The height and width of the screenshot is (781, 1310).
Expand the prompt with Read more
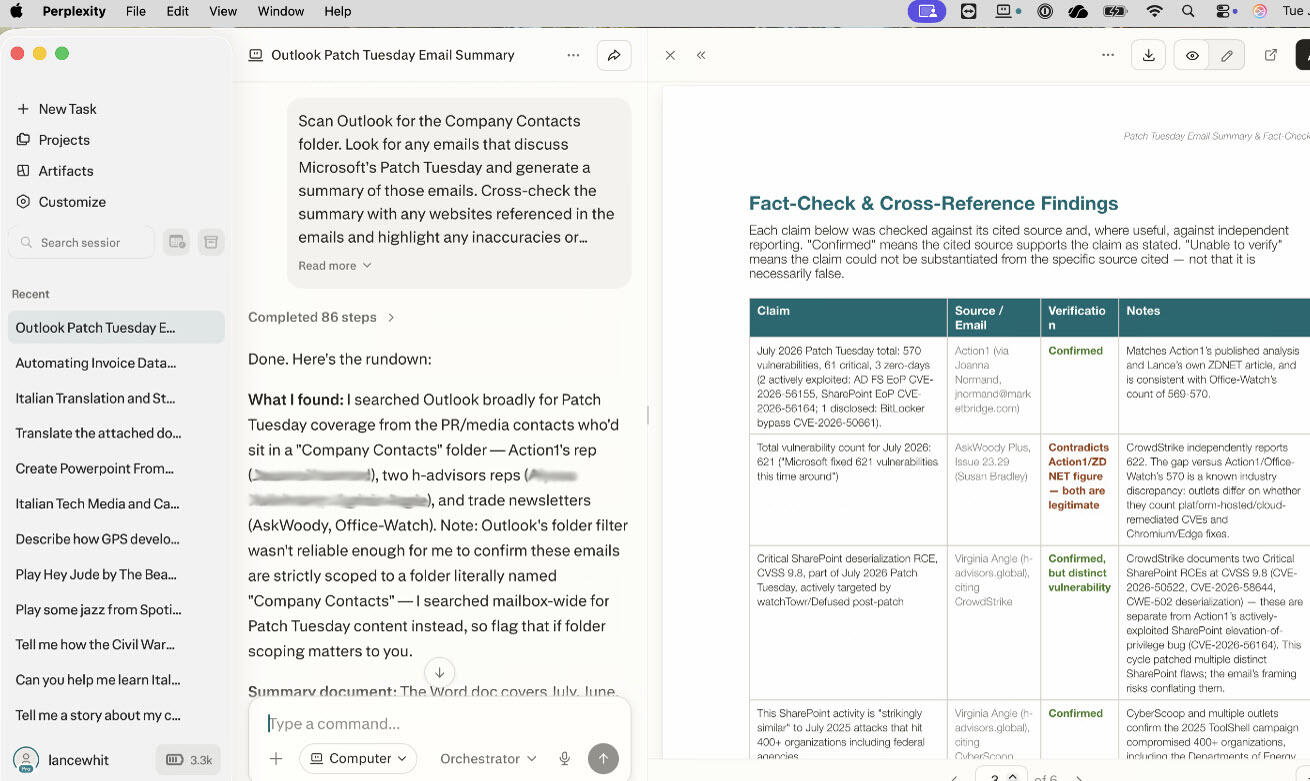[335, 265]
